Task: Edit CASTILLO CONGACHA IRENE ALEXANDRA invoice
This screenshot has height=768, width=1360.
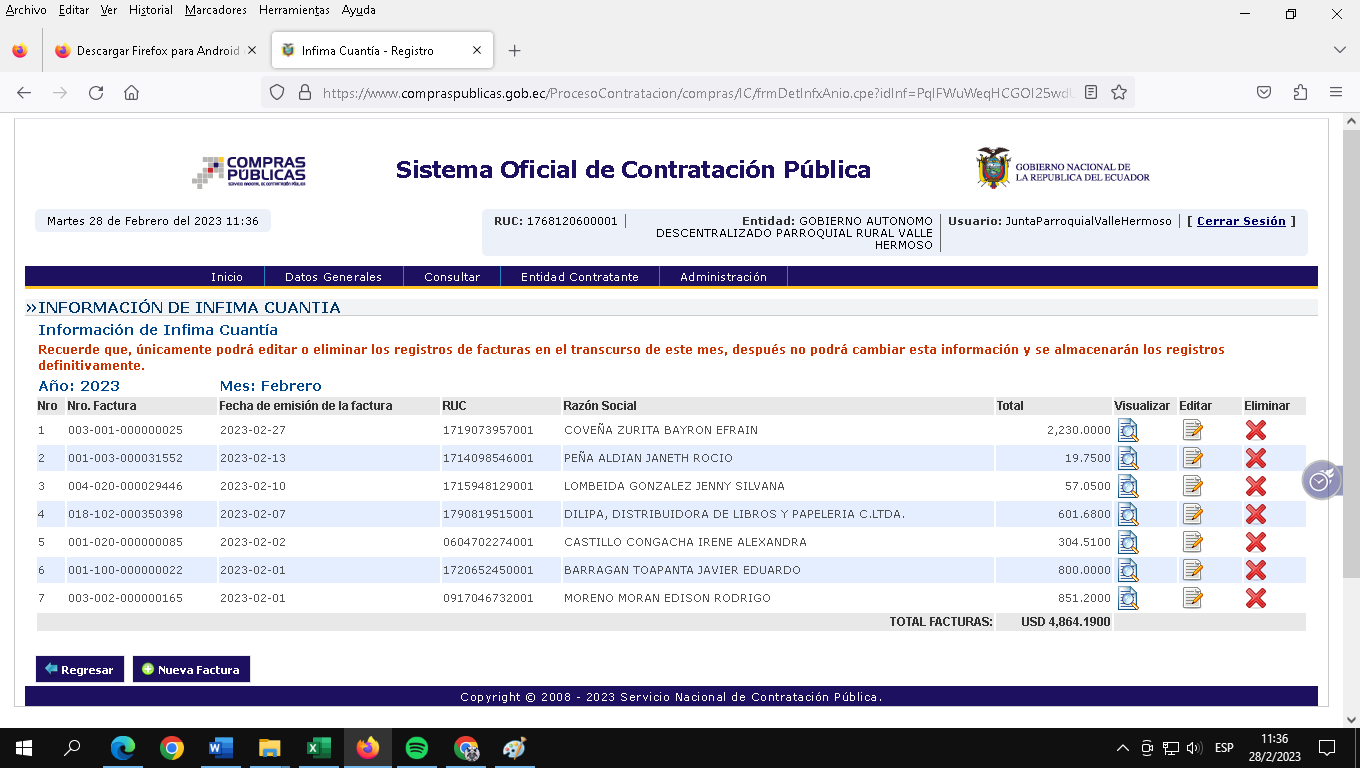Action: 1192,542
